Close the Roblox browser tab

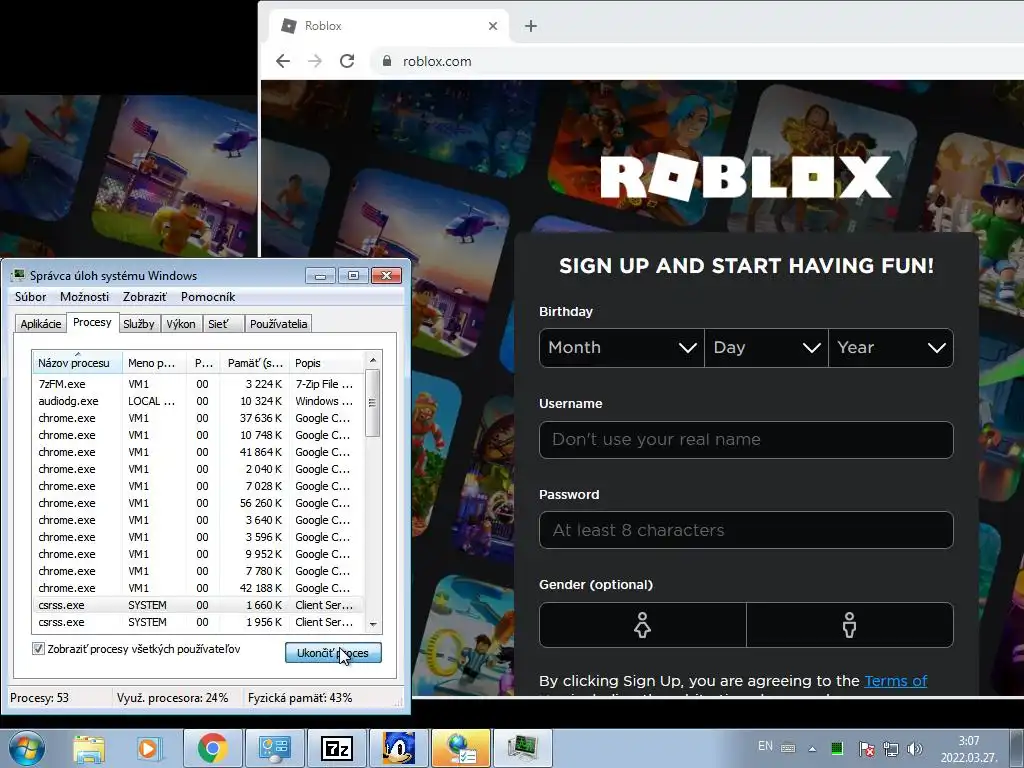click(x=493, y=26)
